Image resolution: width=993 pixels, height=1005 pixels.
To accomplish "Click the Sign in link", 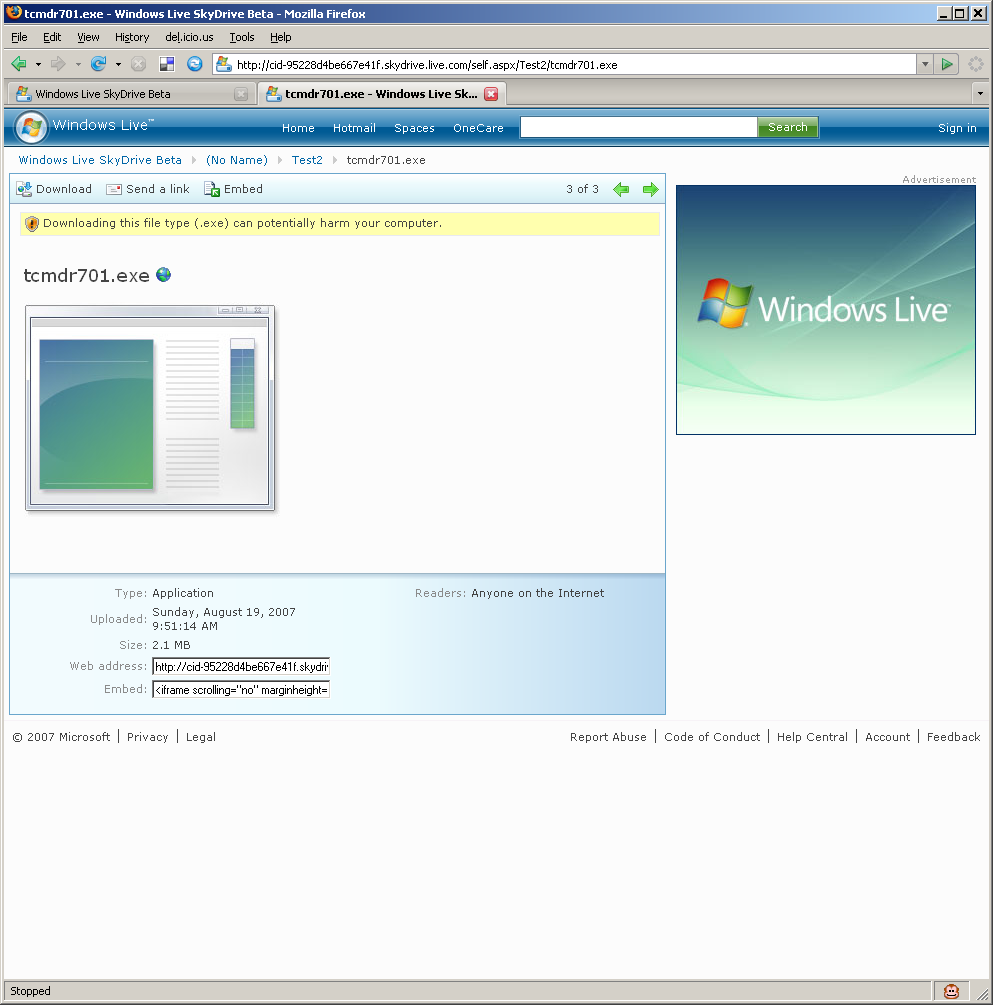I will coord(957,128).
